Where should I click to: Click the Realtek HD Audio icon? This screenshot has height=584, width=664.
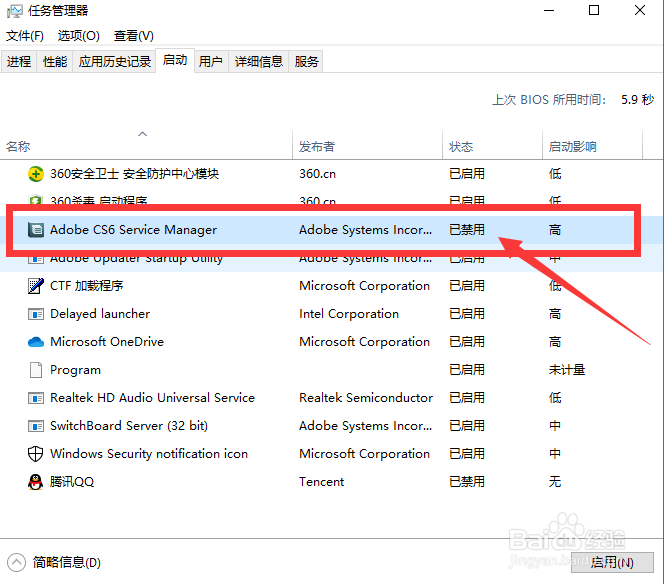[x=36, y=398]
